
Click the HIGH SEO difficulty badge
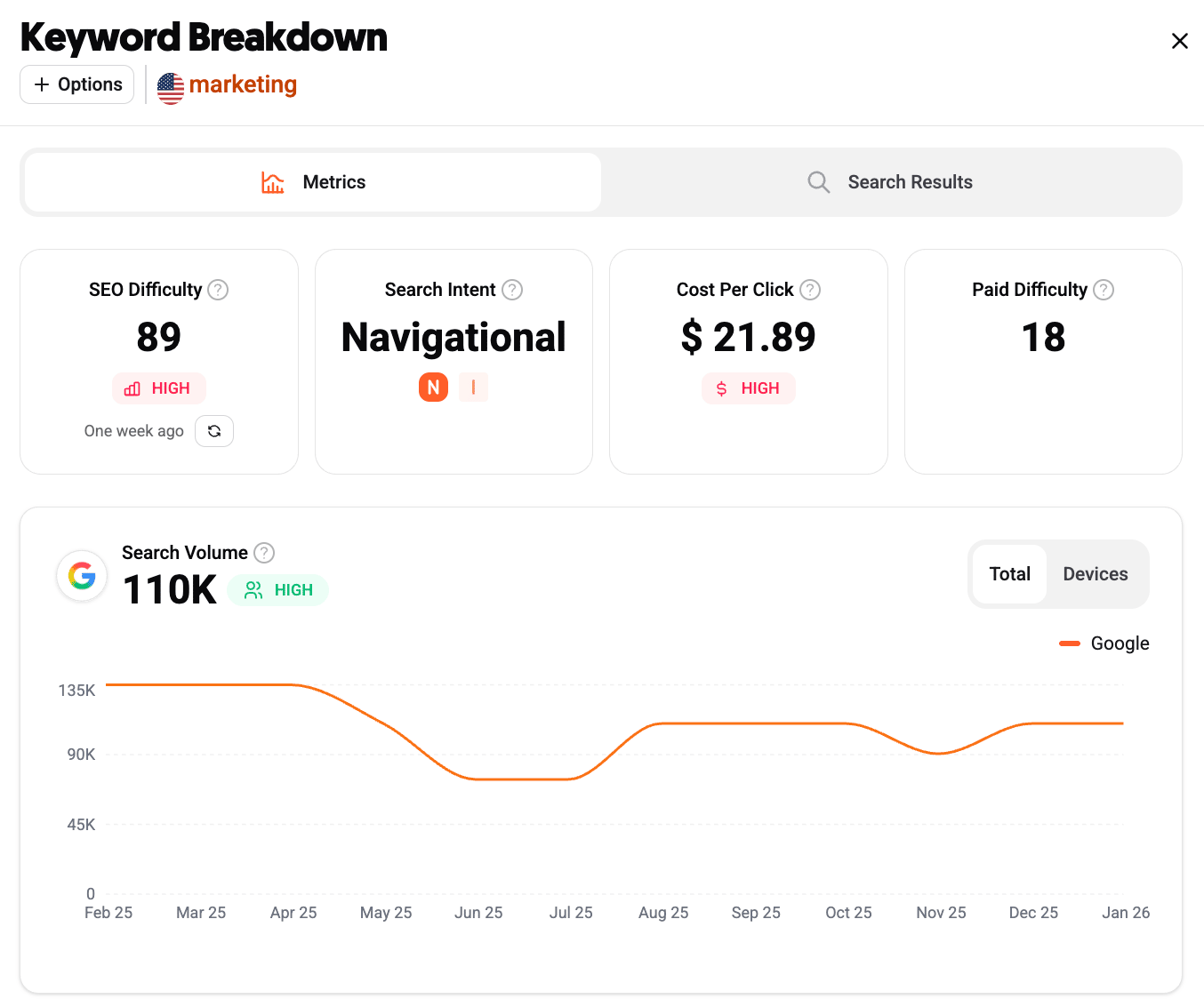click(158, 388)
